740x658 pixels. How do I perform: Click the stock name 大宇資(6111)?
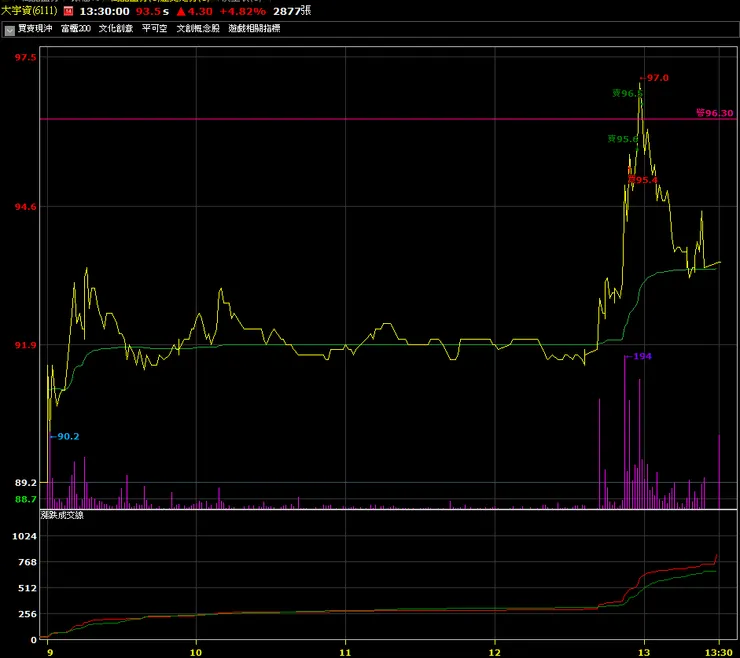click(29, 10)
